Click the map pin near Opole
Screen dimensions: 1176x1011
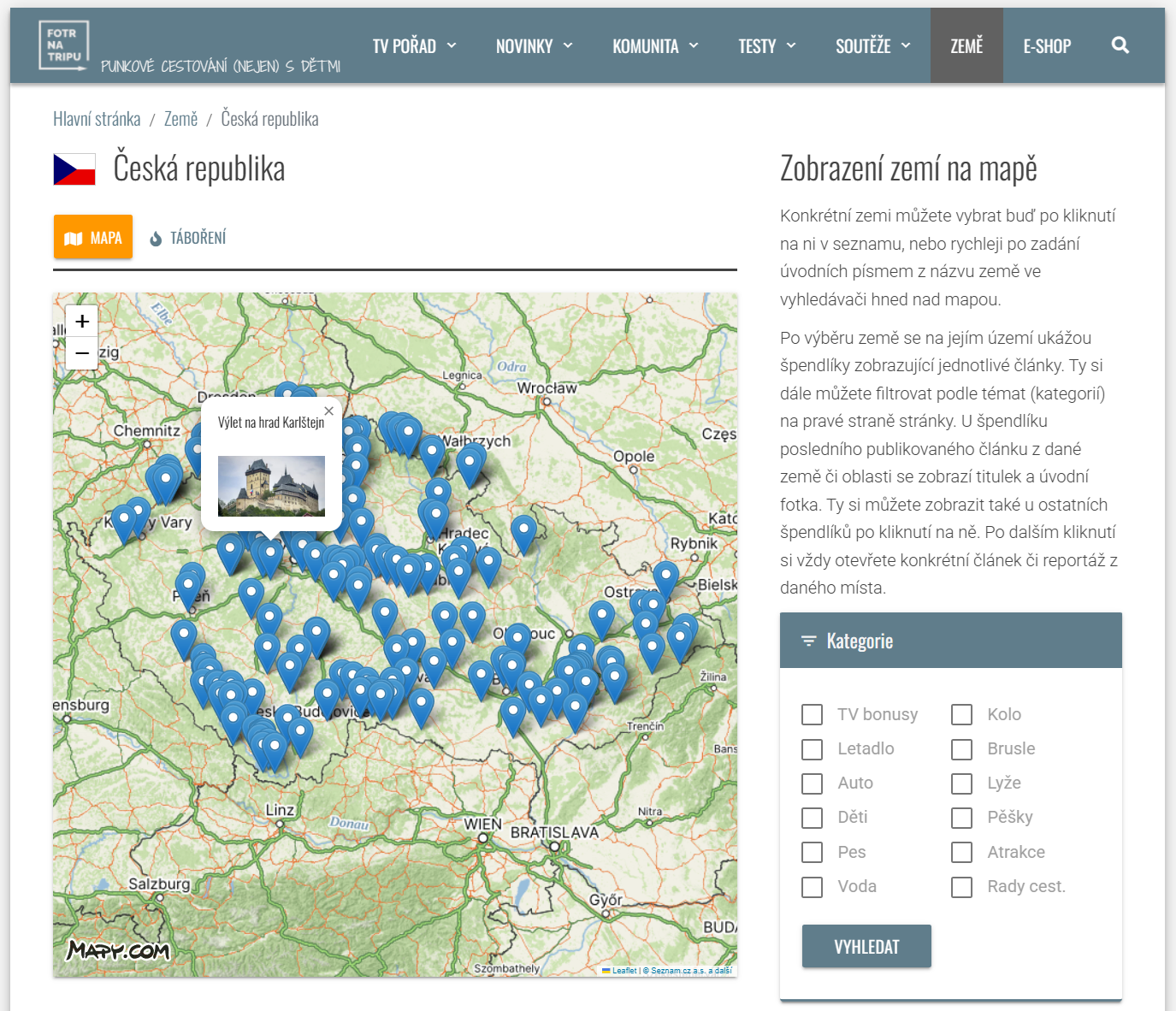(x=523, y=530)
